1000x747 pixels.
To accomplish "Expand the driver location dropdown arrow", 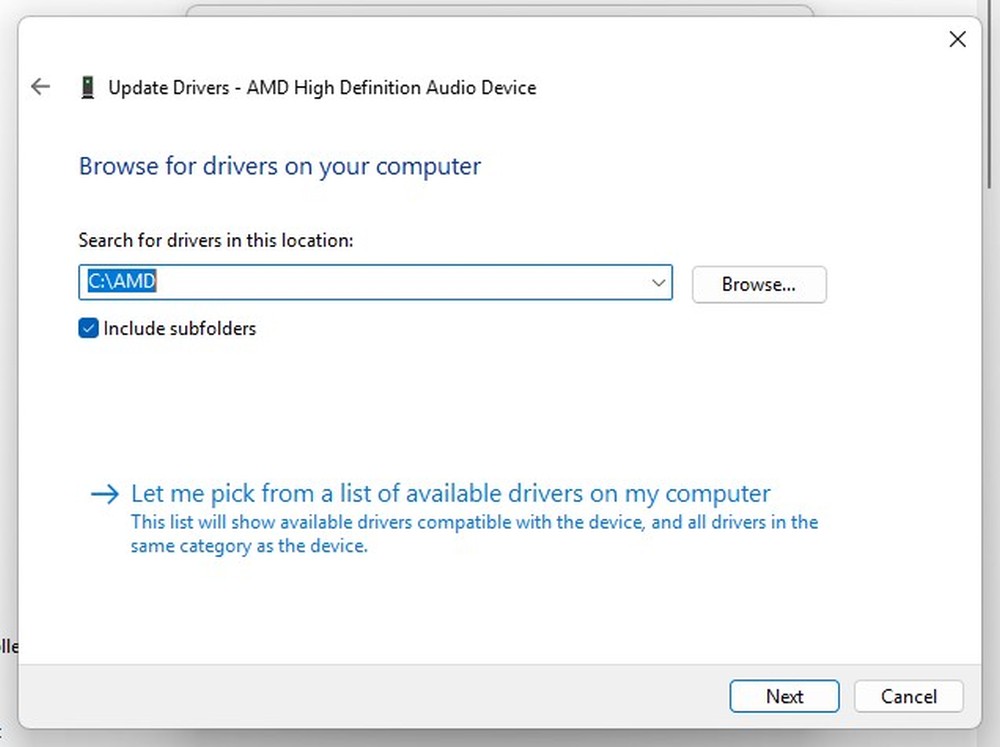I will point(658,283).
